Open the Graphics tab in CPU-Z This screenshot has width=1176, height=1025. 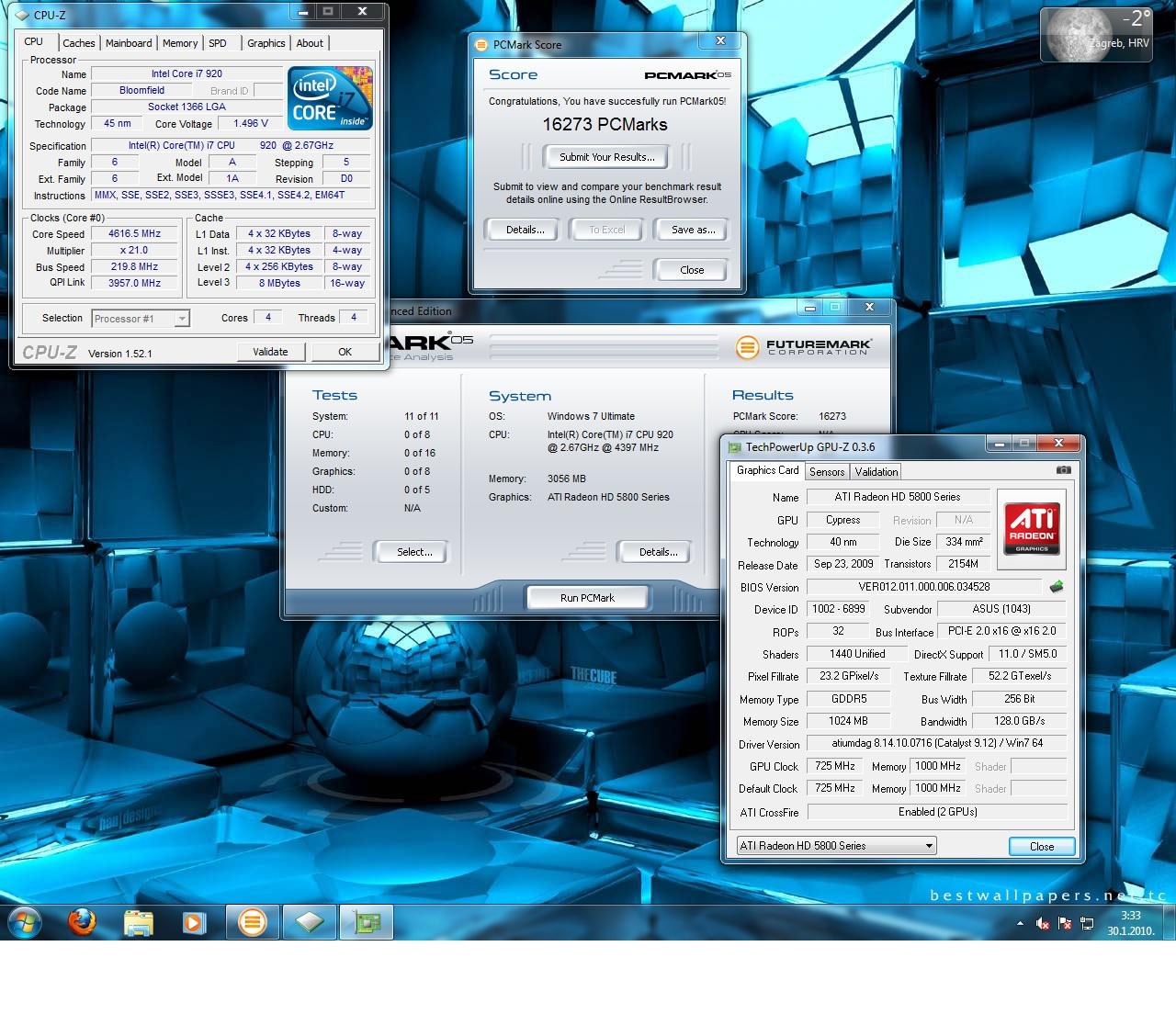[266, 43]
